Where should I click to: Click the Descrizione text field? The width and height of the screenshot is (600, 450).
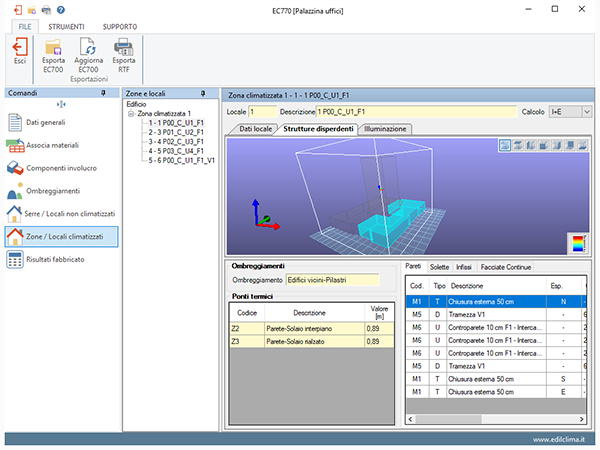click(416, 112)
